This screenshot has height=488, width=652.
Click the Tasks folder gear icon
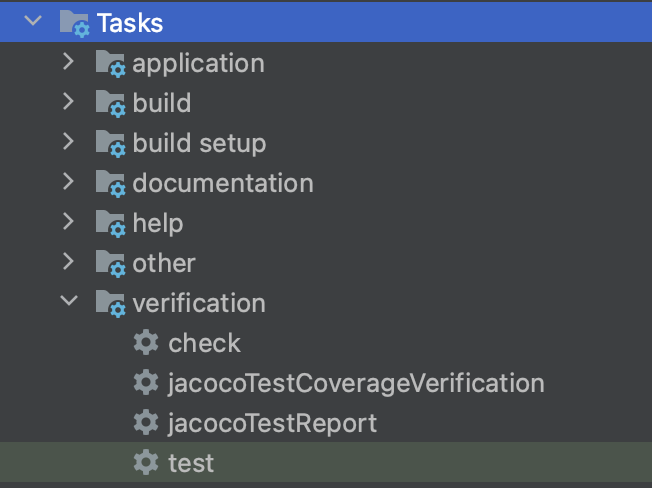(x=74, y=23)
